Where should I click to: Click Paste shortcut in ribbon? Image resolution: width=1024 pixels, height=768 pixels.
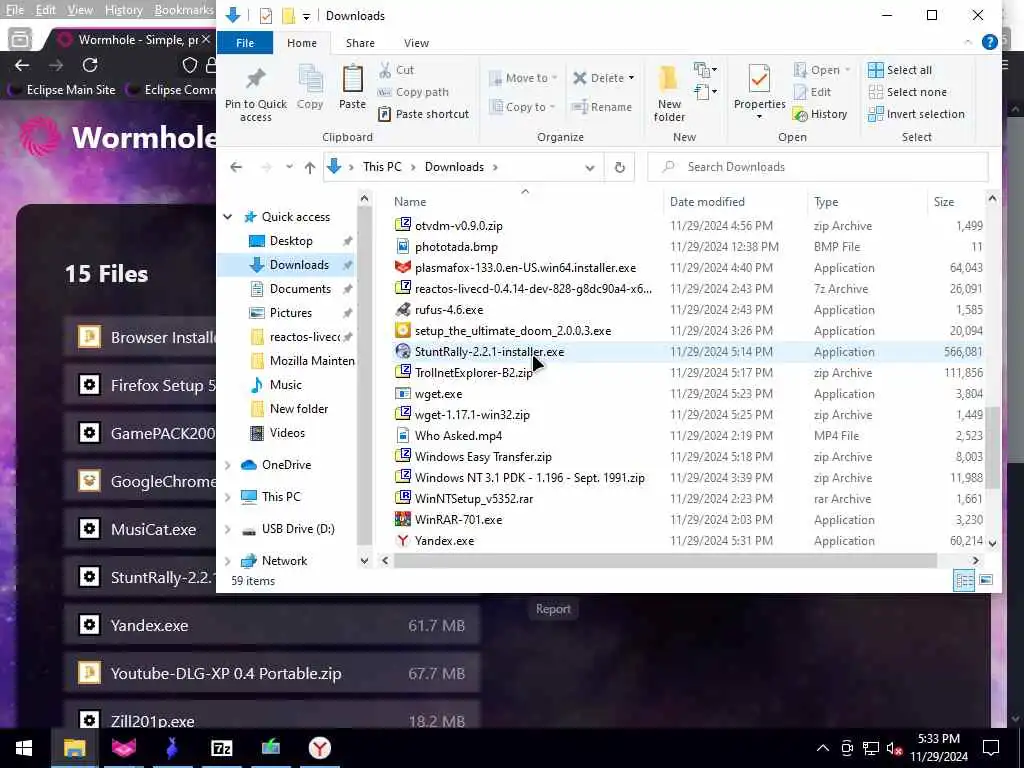pyautogui.click(x=423, y=114)
